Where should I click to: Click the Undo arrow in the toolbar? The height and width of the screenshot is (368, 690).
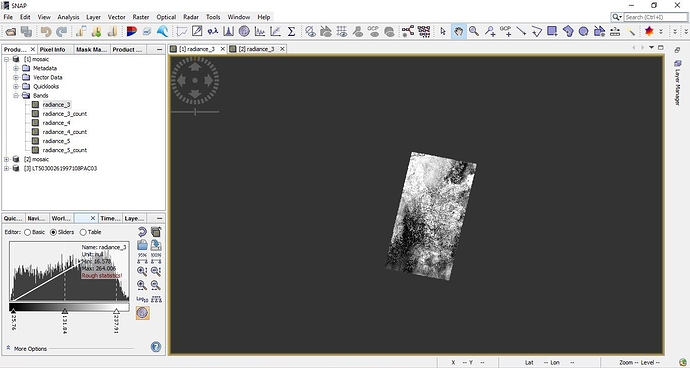(x=46, y=31)
